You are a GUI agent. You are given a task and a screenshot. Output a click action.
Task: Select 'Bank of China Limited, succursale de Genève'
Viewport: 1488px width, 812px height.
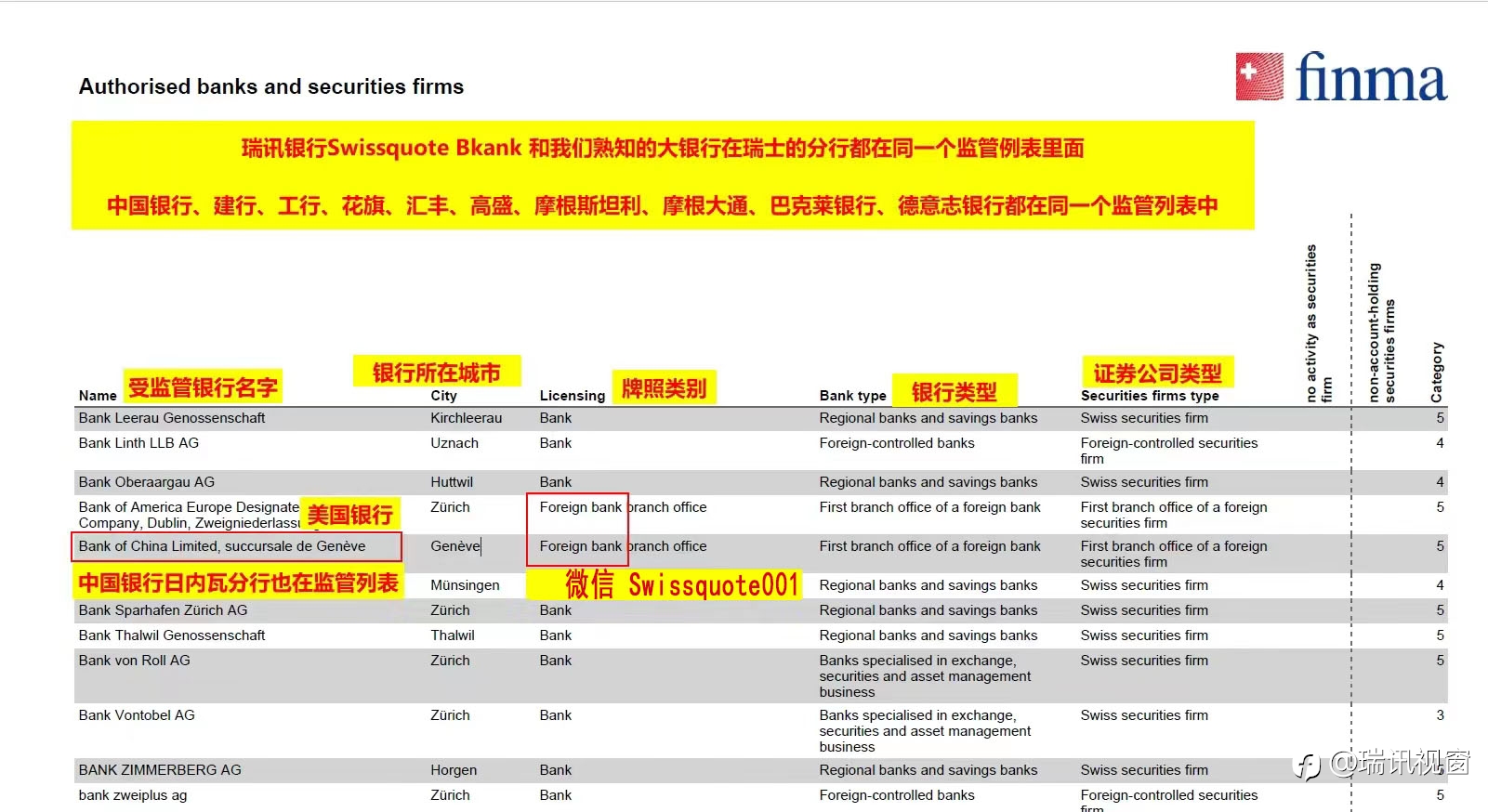coord(222,546)
